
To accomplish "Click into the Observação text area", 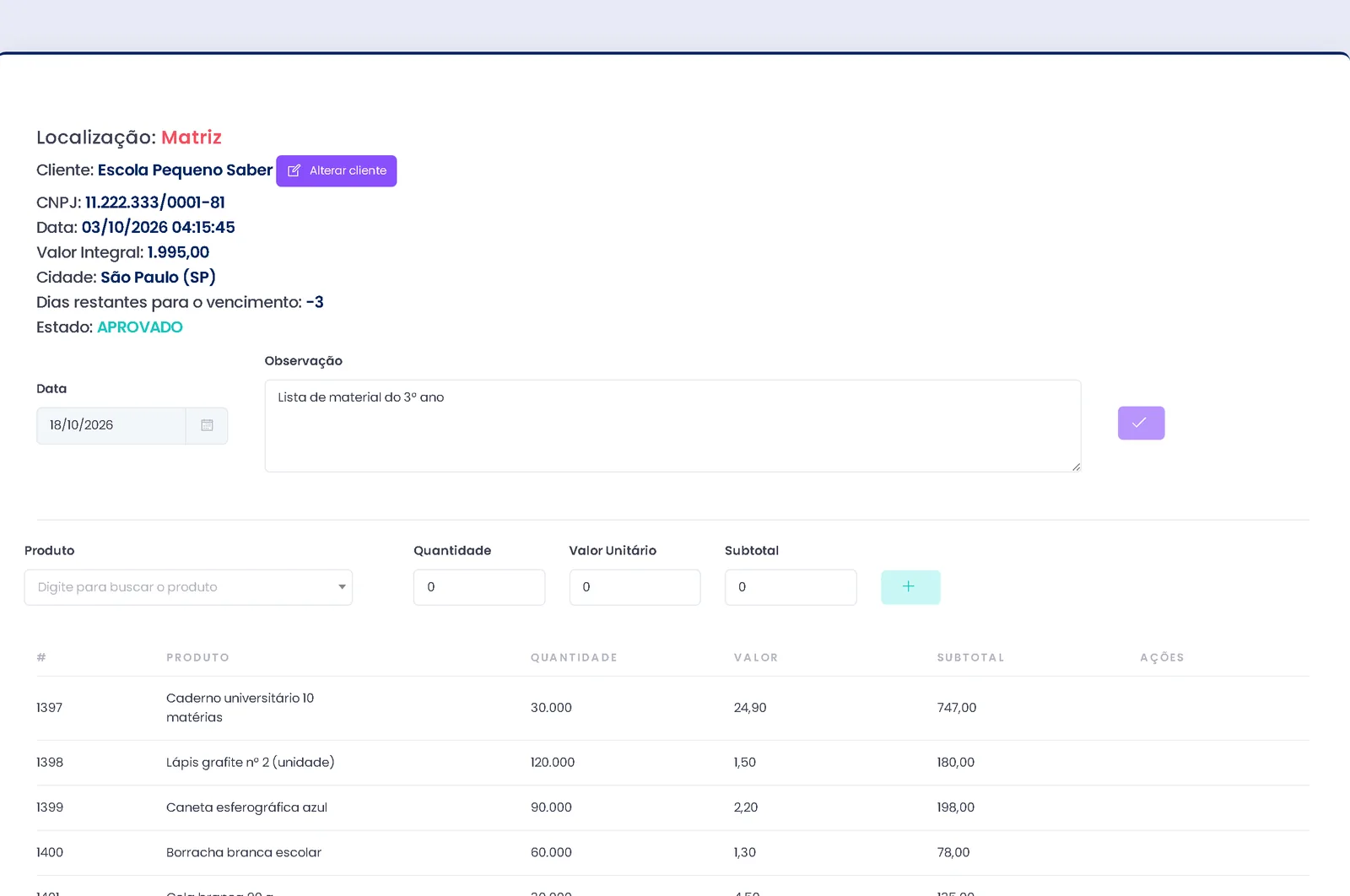I will 672,425.
